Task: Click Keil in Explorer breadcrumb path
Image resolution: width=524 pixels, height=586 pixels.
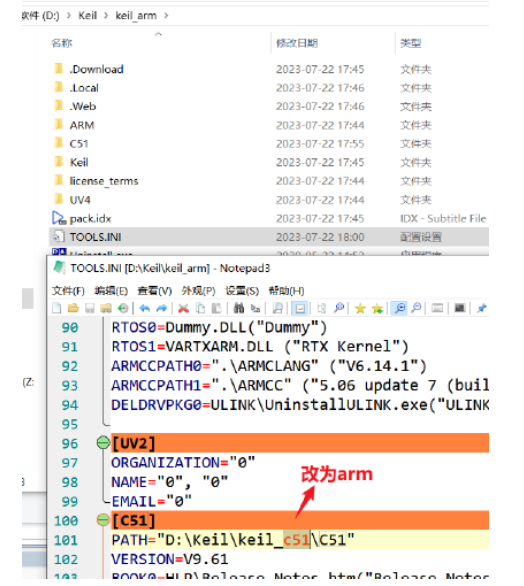Action: pos(87,15)
